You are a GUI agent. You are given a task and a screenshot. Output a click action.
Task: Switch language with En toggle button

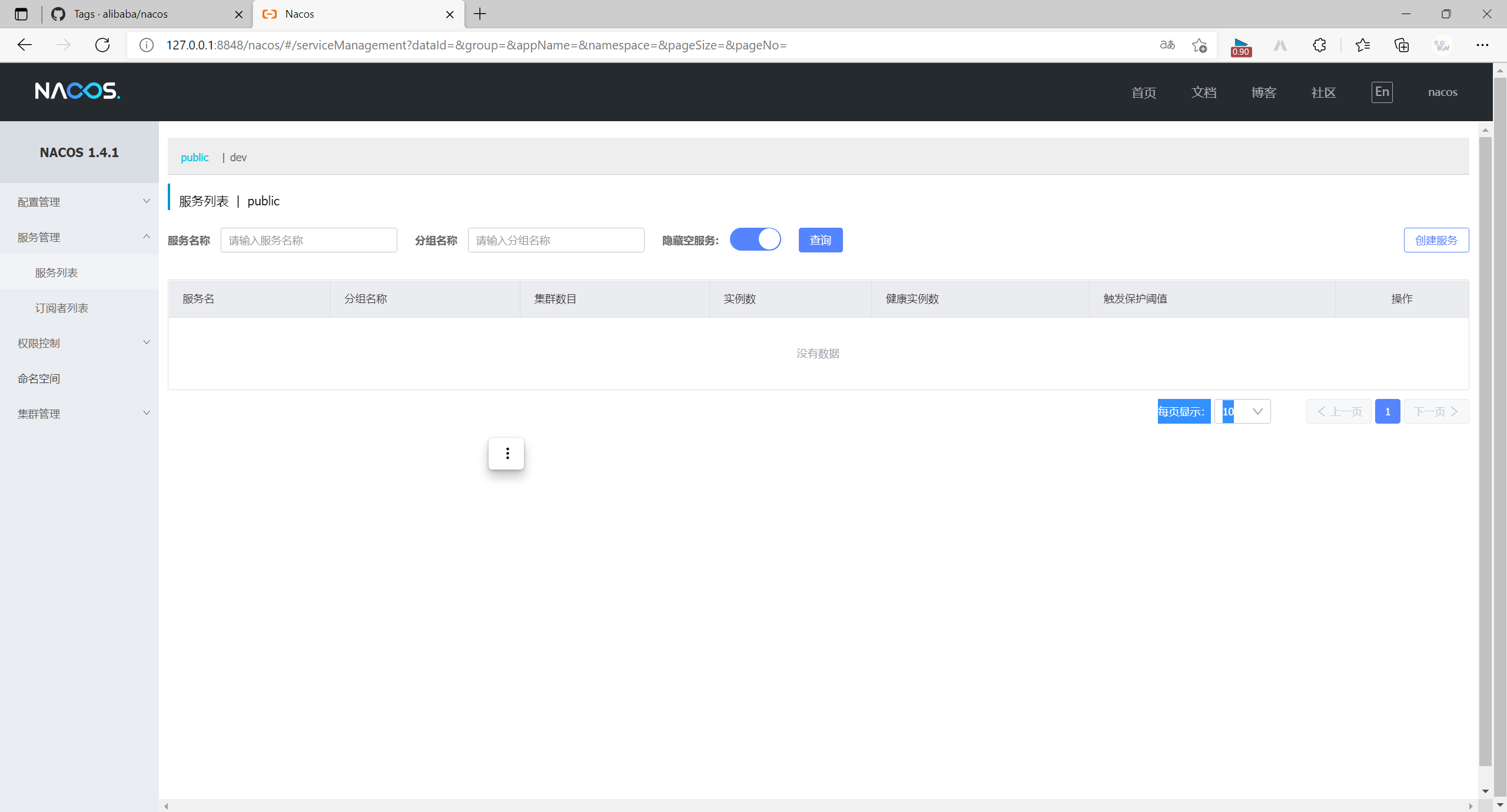pos(1382,92)
